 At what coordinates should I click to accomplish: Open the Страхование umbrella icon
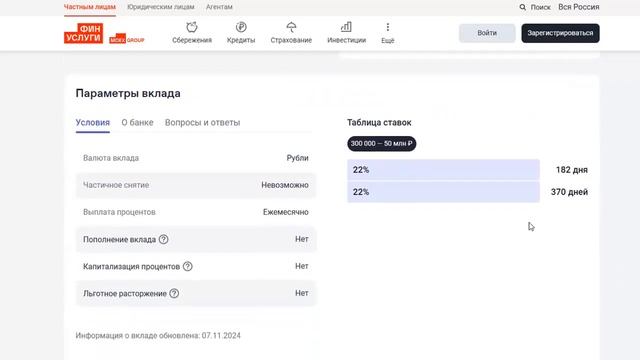coord(291,27)
